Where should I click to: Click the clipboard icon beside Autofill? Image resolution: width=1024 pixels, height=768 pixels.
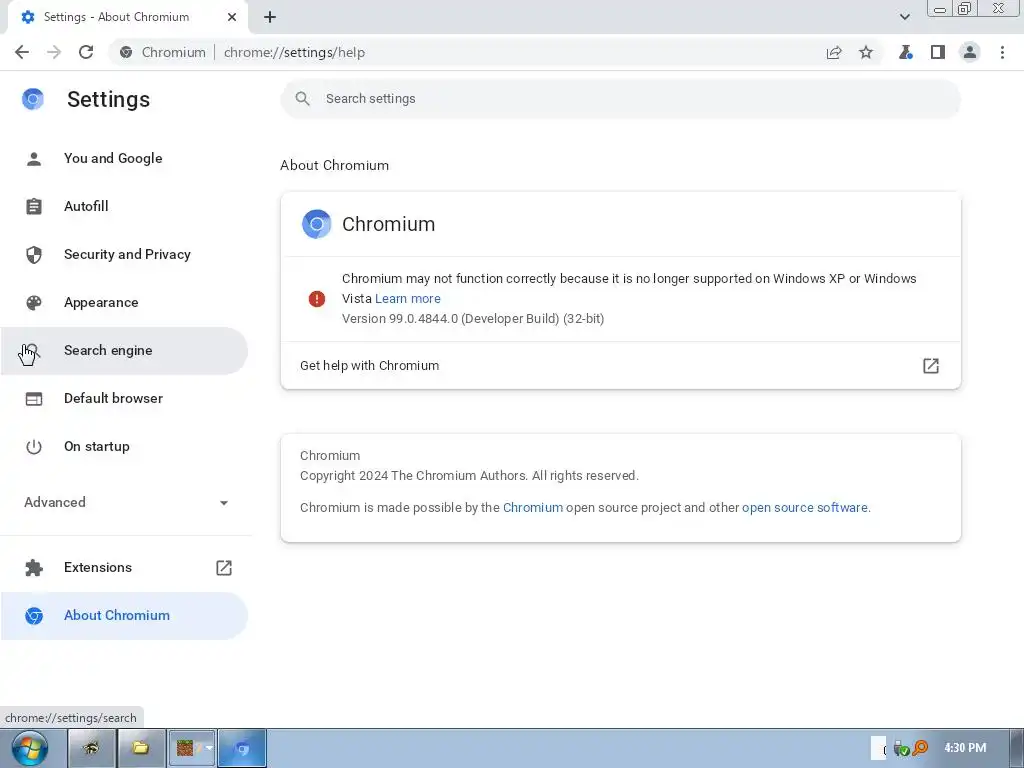(34, 206)
